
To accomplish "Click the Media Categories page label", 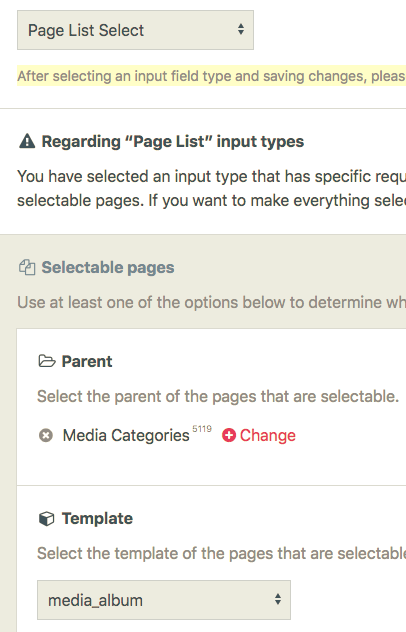I will [126, 436].
